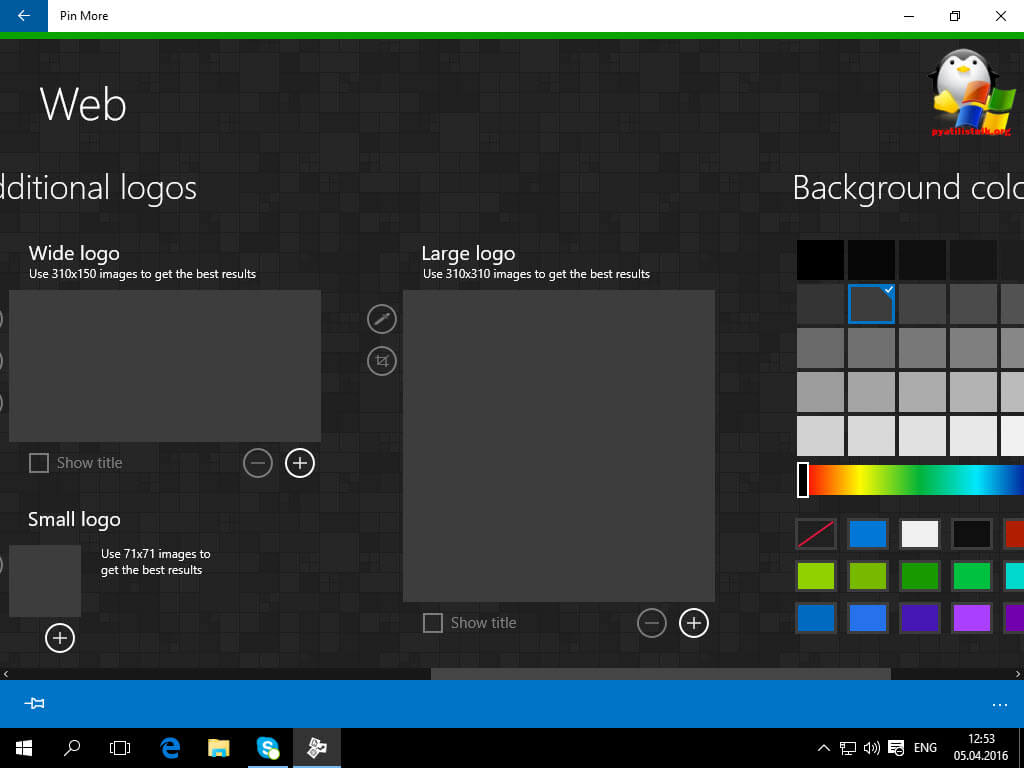Click the horizontal scrollbar thumb

click(x=660, y=674)
